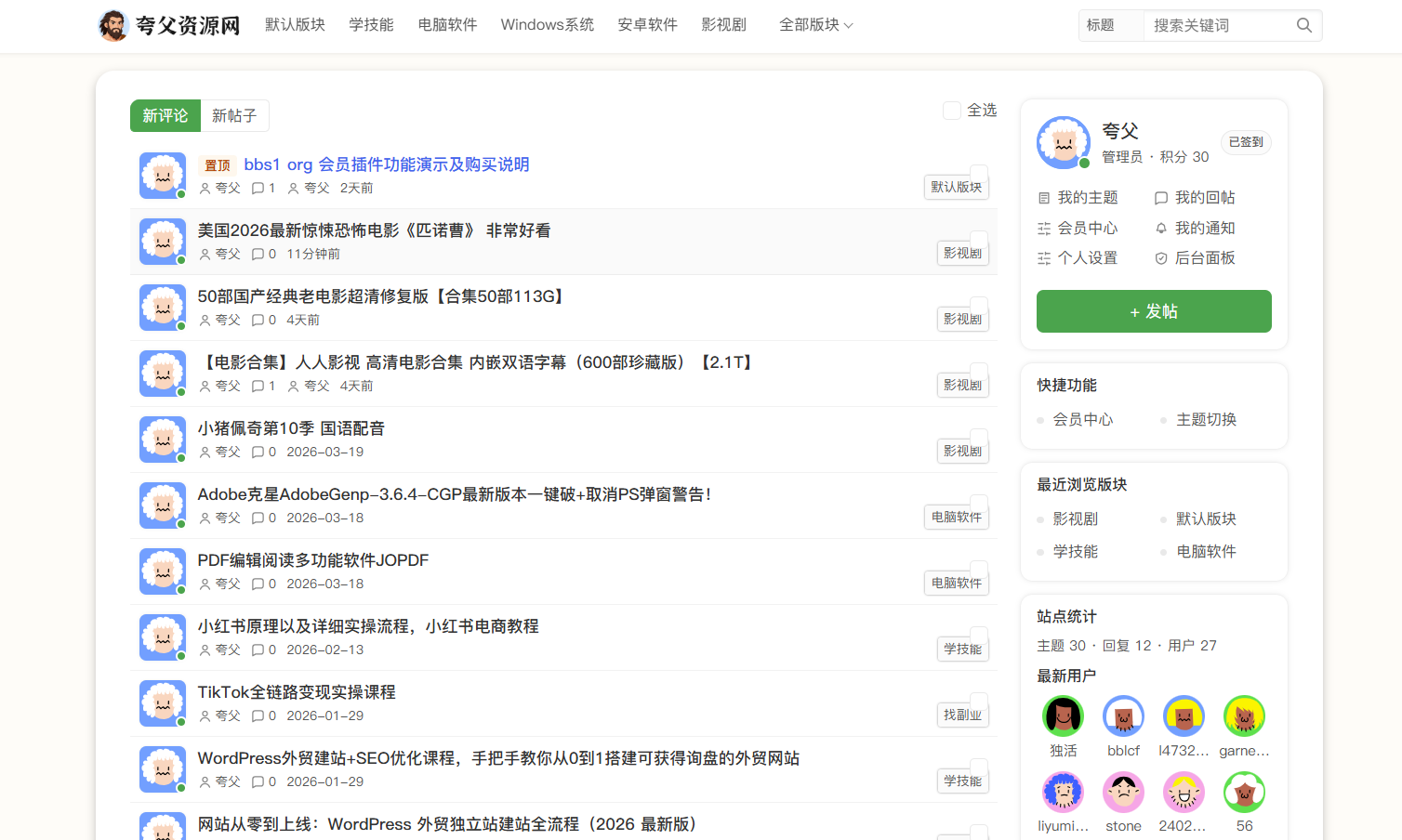The width and height of the screenshot is (1402, 840).
Task: Open 我的回帖 in user panel
Action: 1195,198
